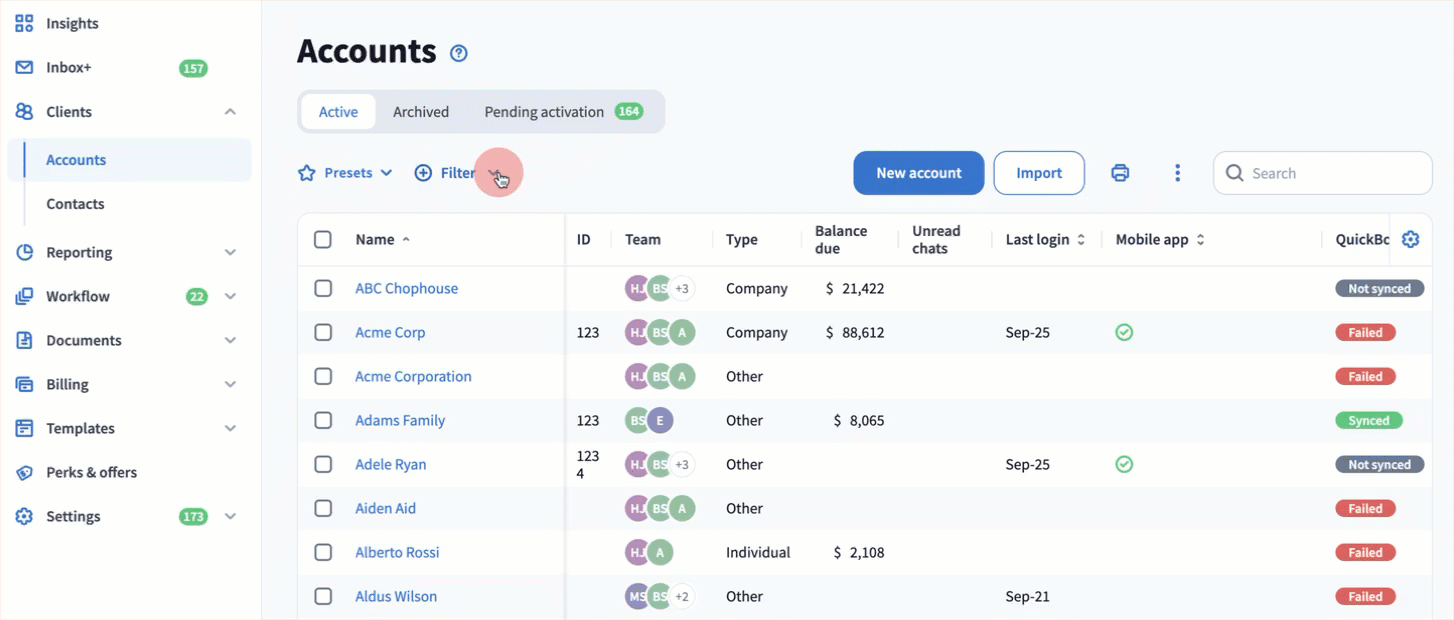
Task: Click the Acme Corp mobile app checkmark icon
Action: (x=1124, y=332)
